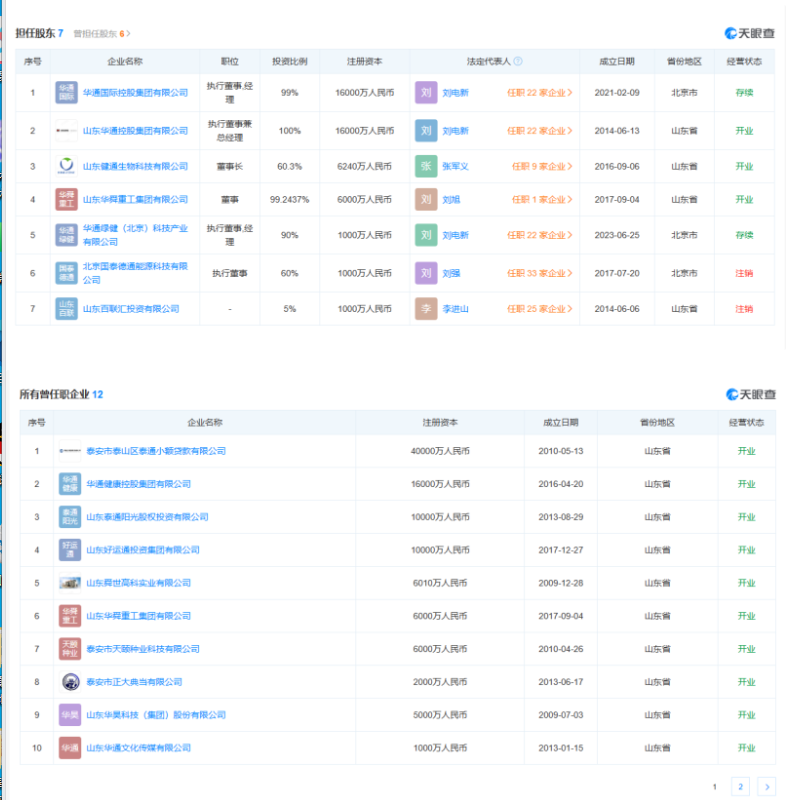The image size is (804, 800).
Task: Click the 李进山 avatar icon
Action: click(x=426, y=309)
